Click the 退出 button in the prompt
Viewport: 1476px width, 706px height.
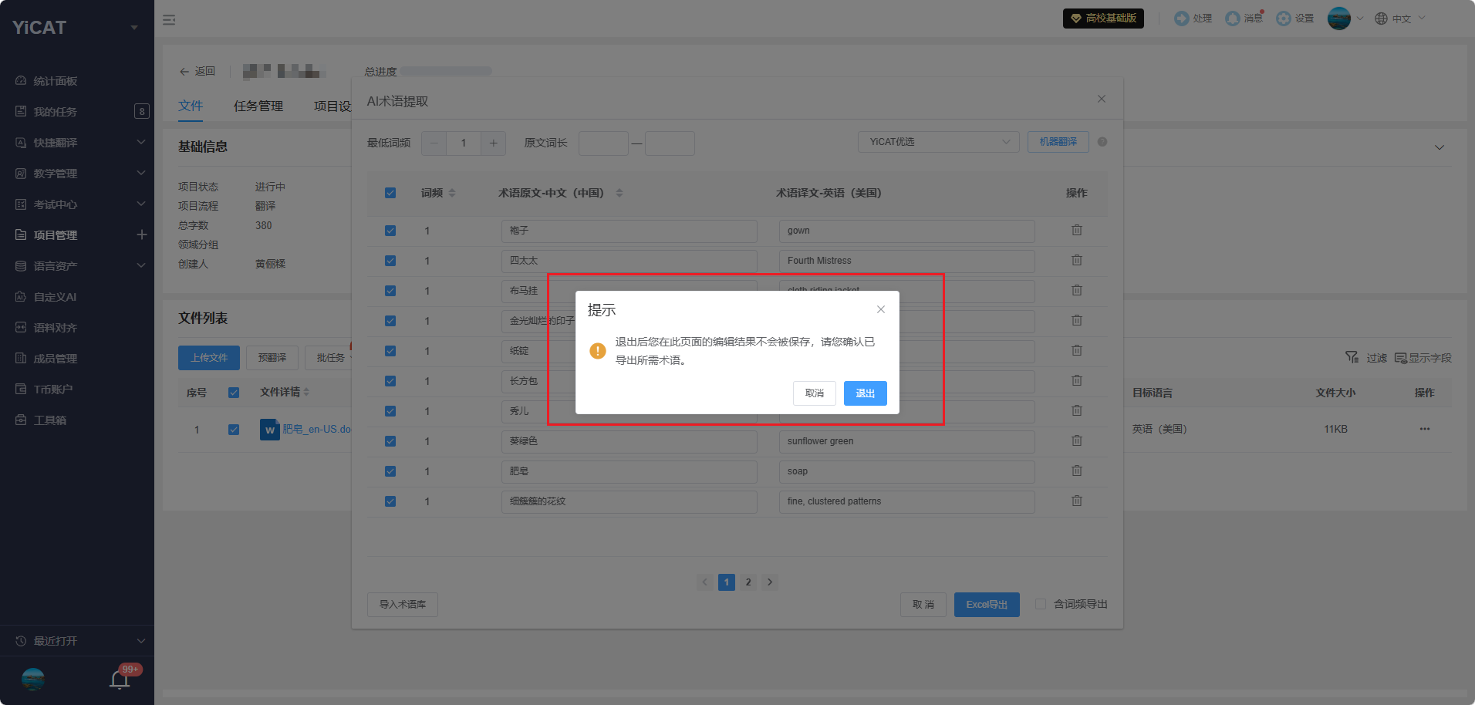point(865,394)
